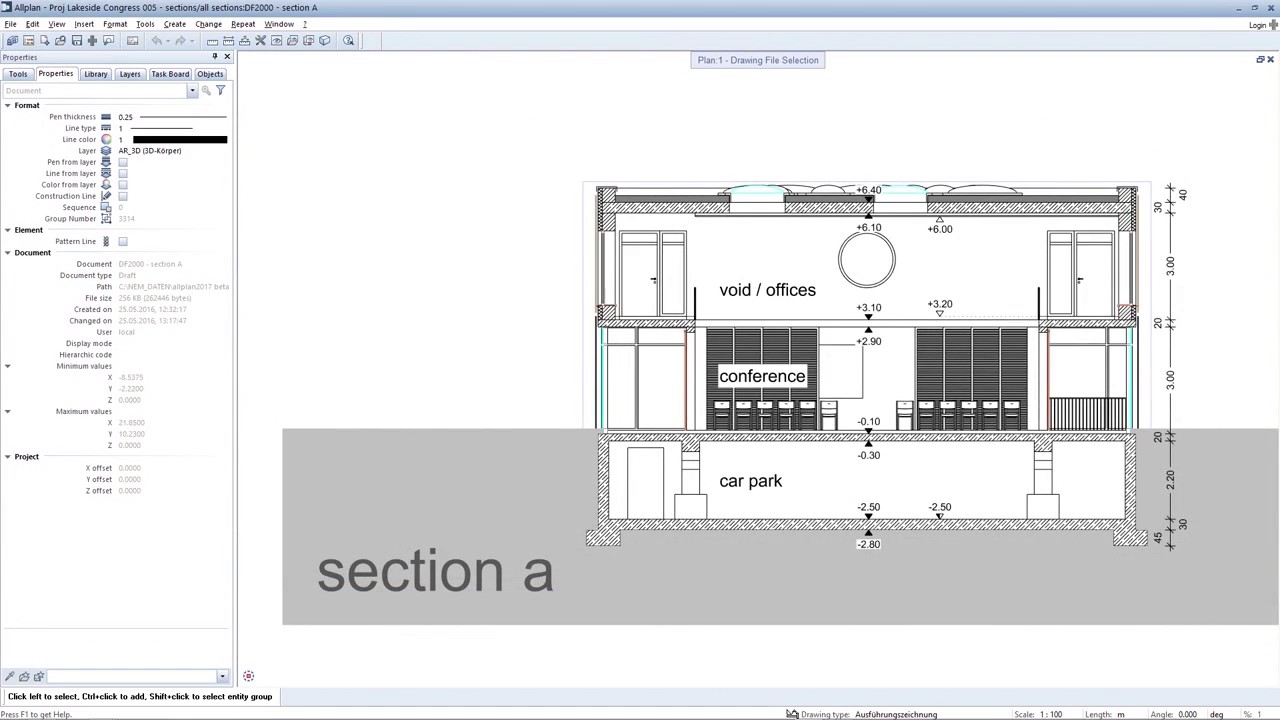
Task: Click the Line color wheel icon
Action: 106,140
